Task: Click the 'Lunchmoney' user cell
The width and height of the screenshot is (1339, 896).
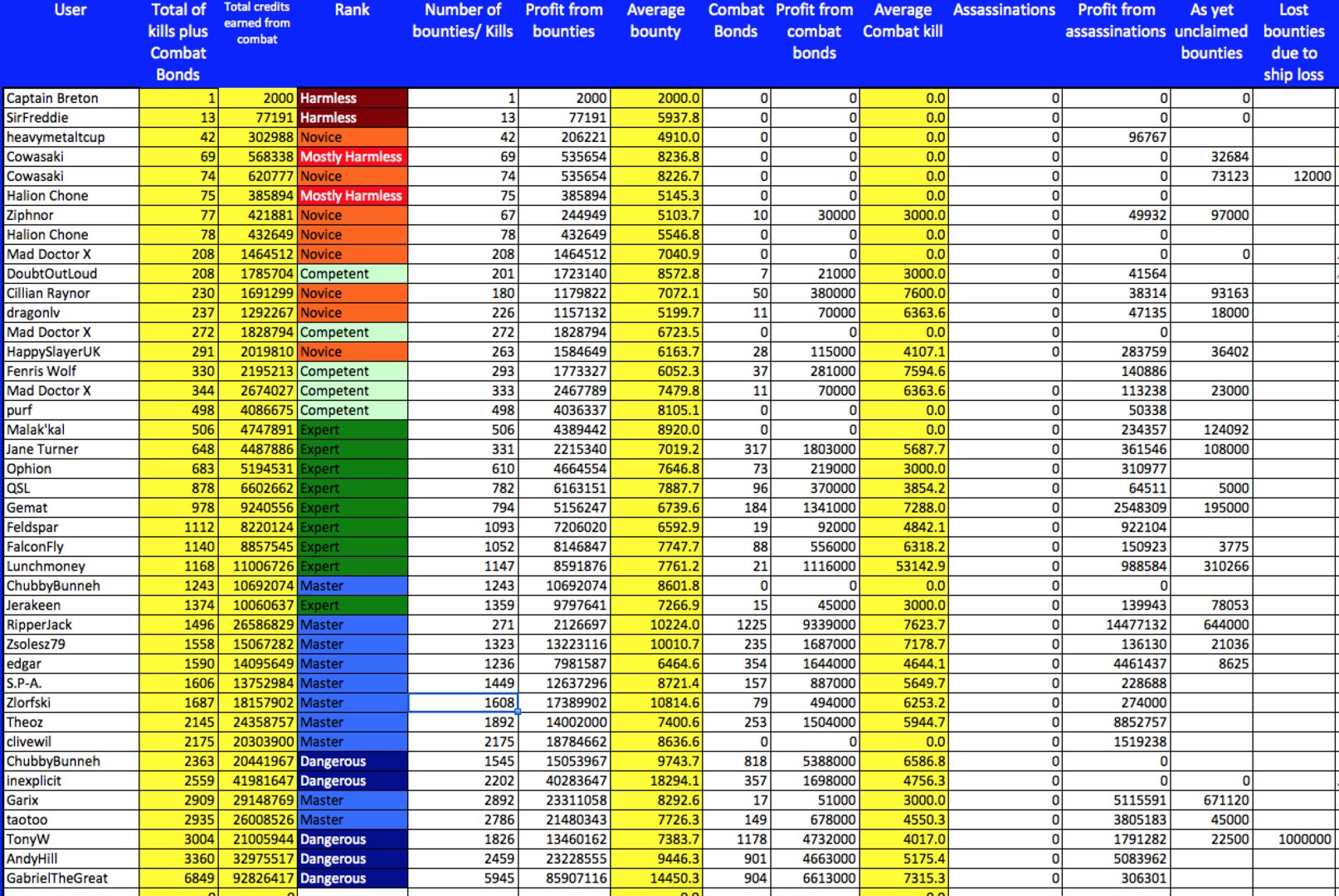Action: pyautogui.click(x=71, y=566)
